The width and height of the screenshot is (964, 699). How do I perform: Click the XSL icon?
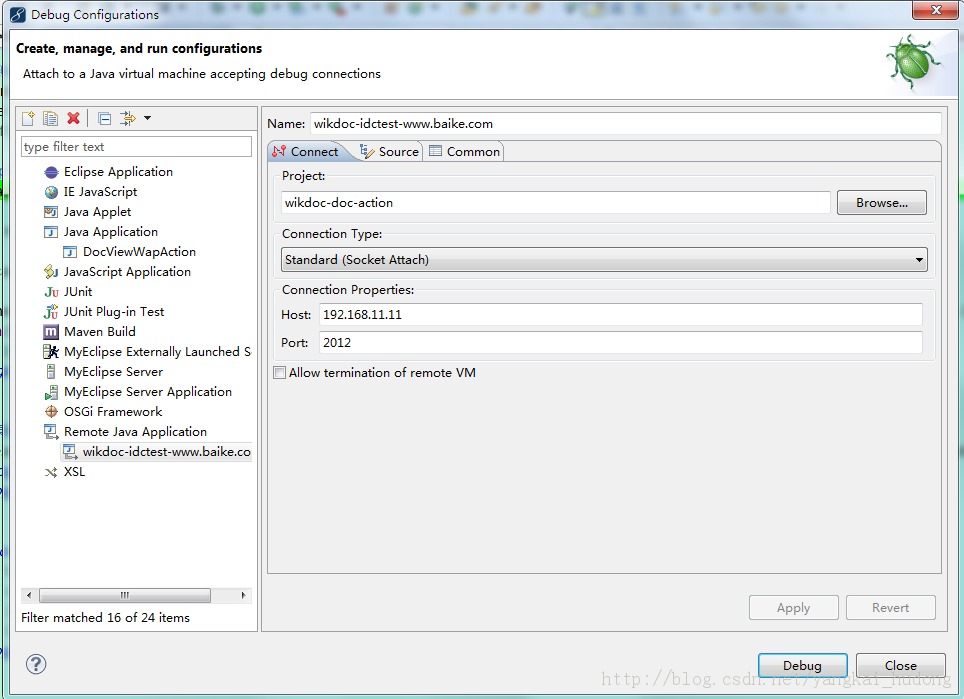[52, 472]
